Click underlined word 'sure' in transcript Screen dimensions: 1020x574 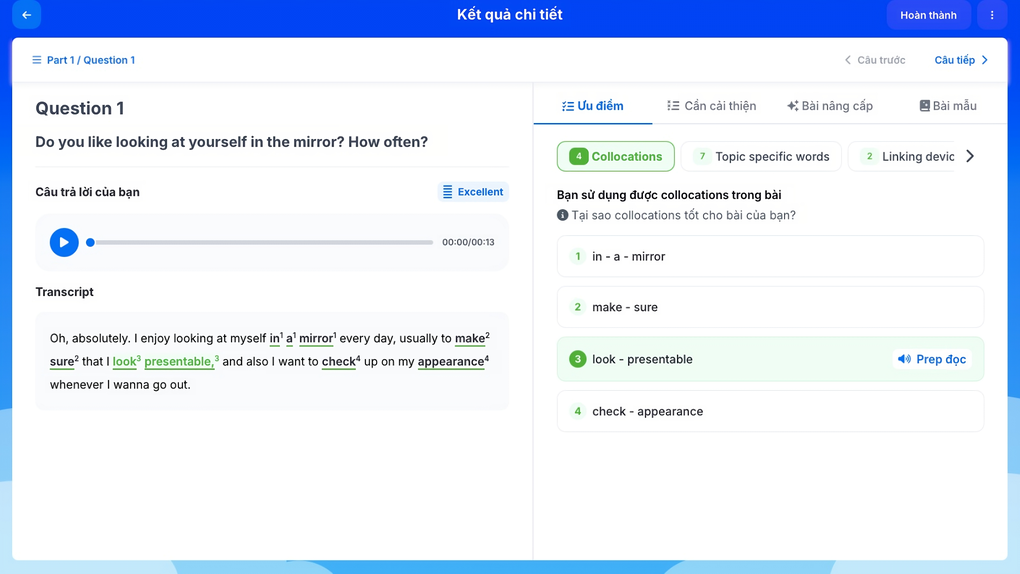tap(62, 362)
